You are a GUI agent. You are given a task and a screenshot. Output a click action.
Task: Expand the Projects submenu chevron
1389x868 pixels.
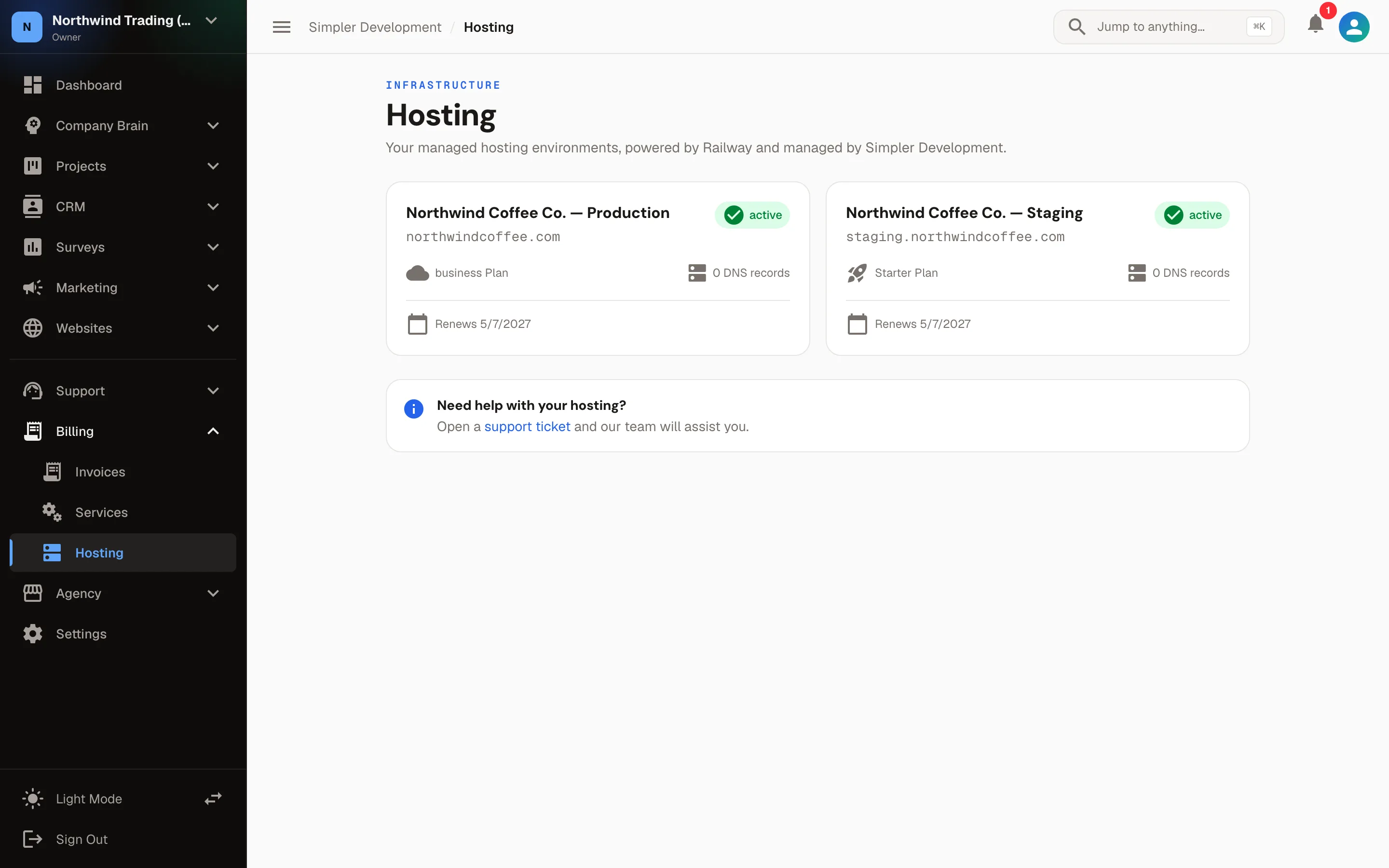coord(213,166)
